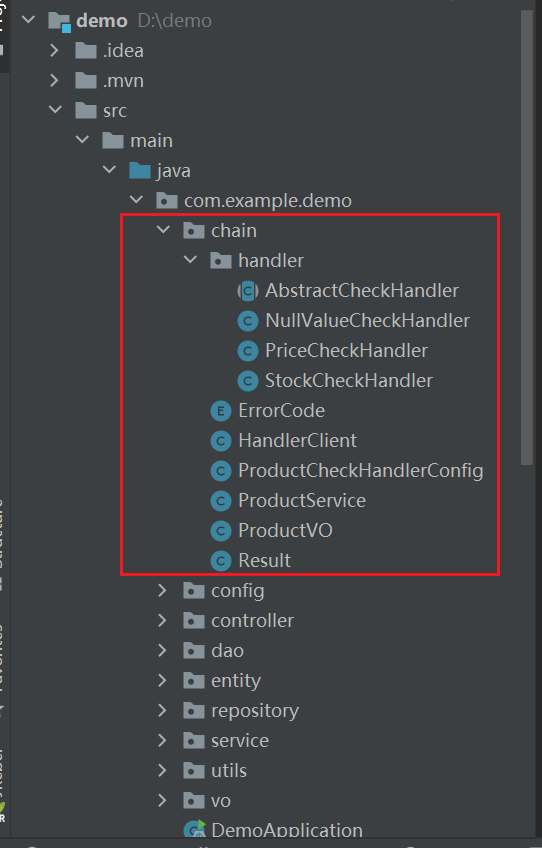Viewport: 542px width, 848px height.
Task: Select the utils package label
Action: pos(229,770)
